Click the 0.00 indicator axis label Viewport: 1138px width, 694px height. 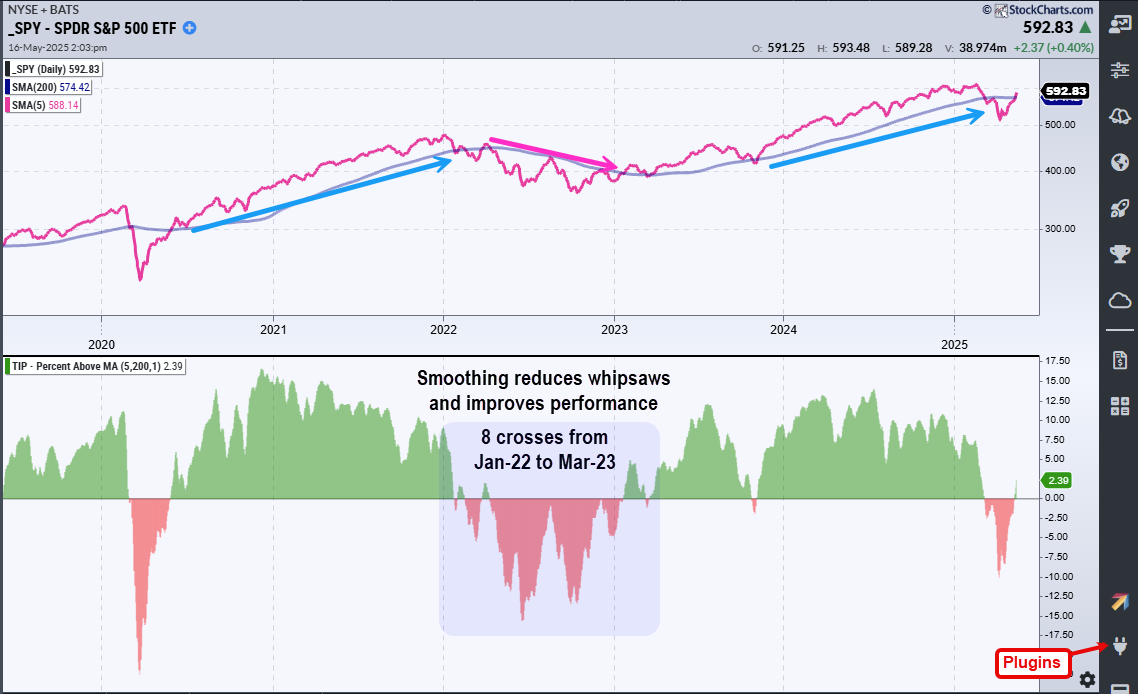coord(1055,498)
